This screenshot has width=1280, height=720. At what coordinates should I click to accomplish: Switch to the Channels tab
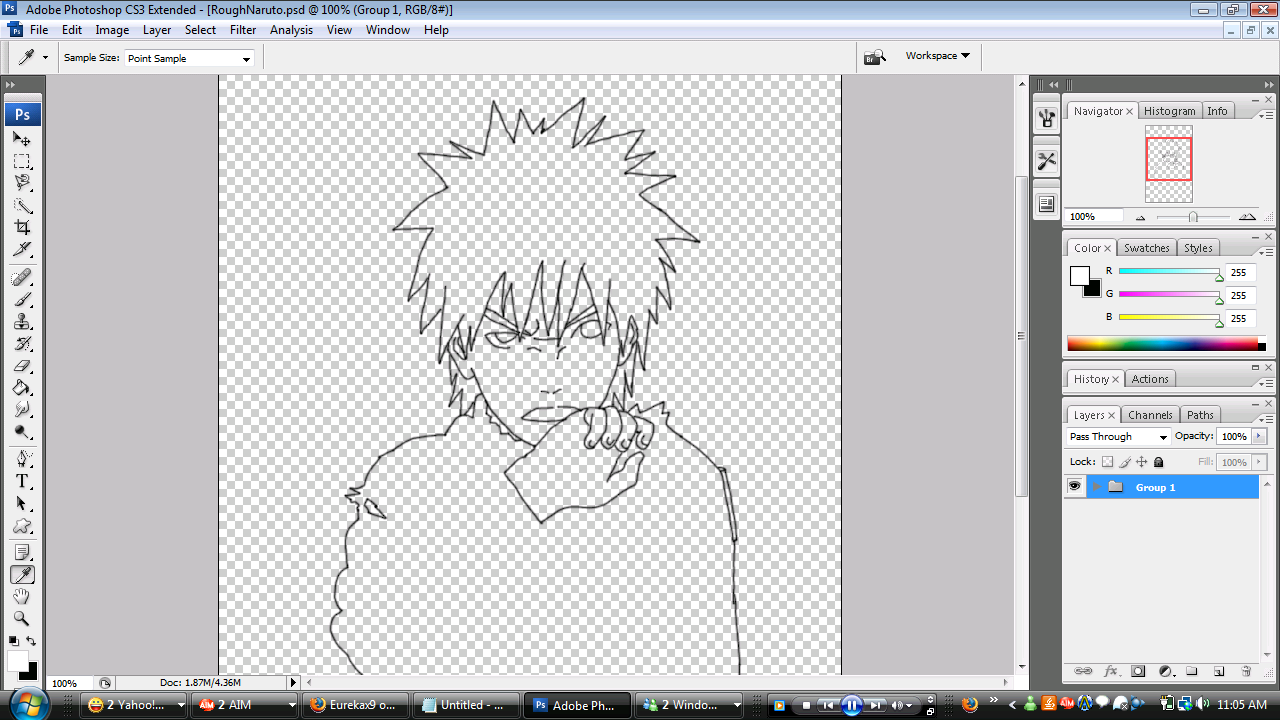pos(1150,415)
